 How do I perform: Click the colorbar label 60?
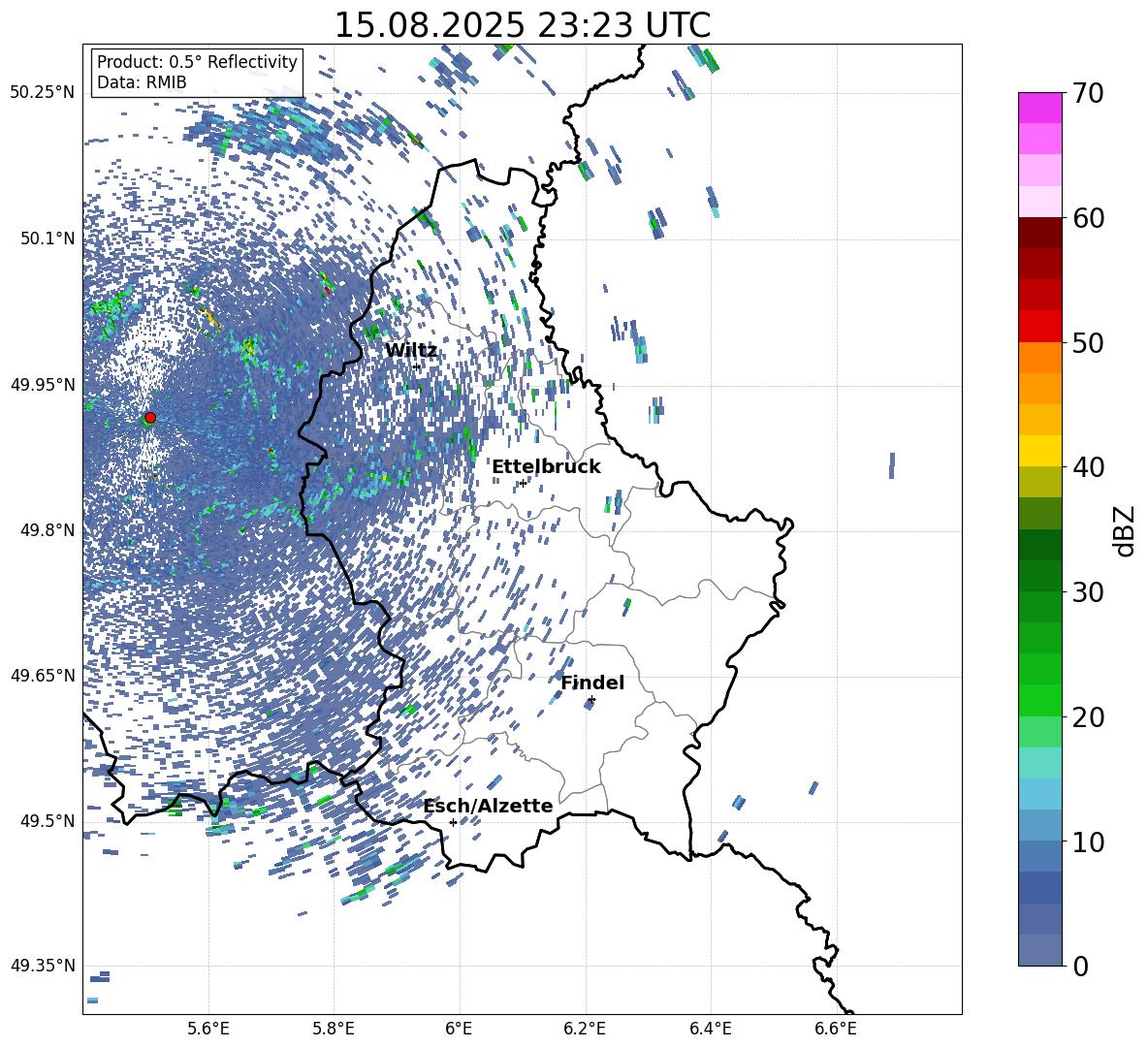(1088, 218)
